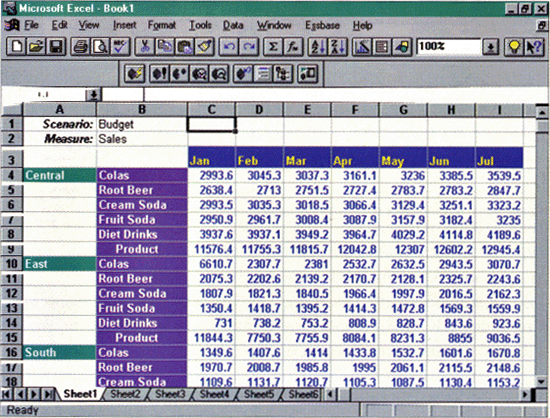Click the Paste clipboard icon
550x418 pixels.
tap(185, 46)
